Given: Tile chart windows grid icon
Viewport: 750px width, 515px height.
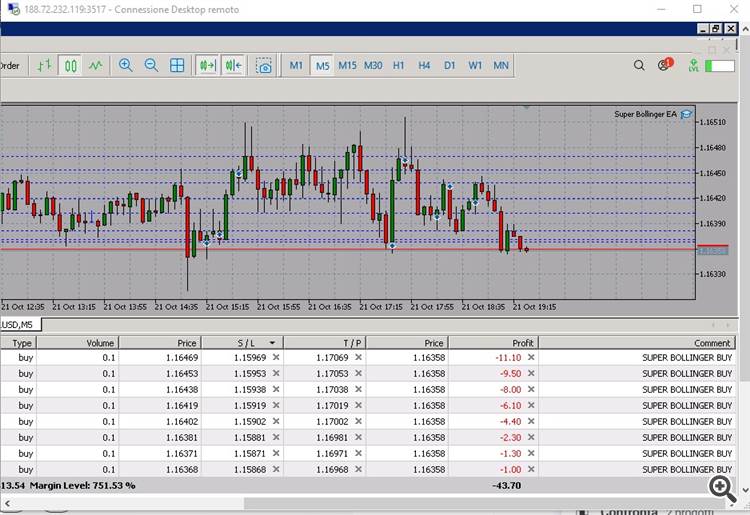Looking at the screenshot, I should [x=177, y=66].
